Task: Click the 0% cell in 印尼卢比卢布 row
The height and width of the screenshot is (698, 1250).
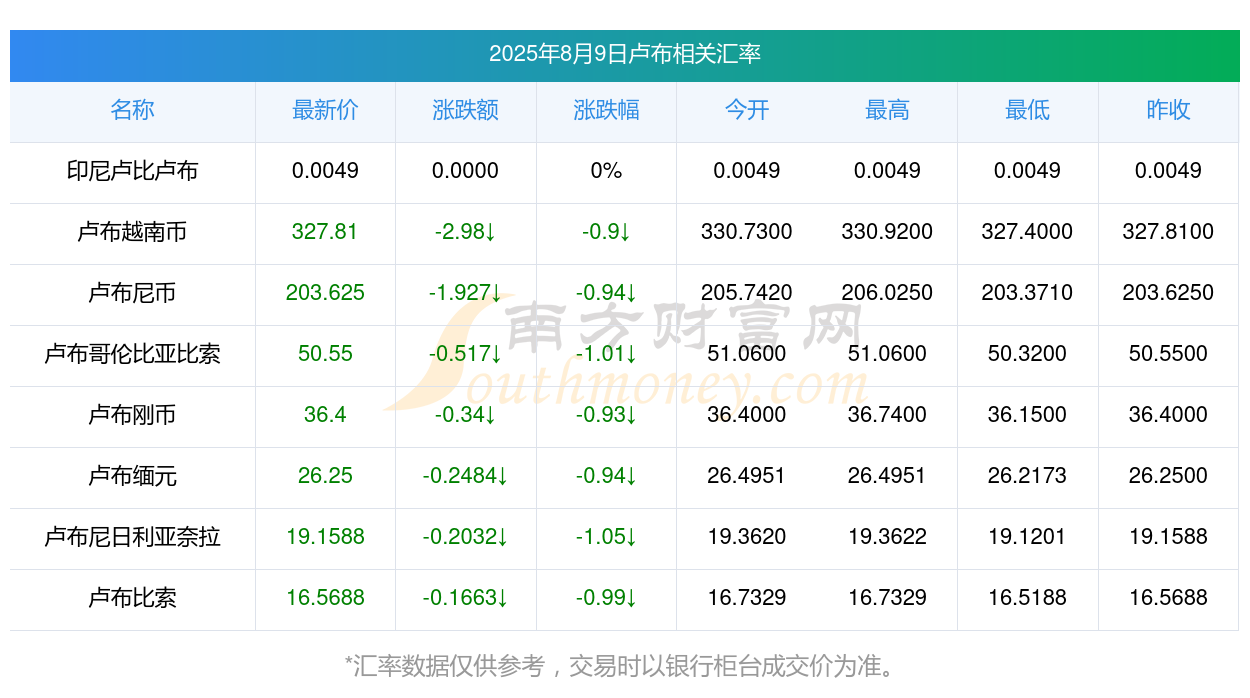Action: pyautogui.click(x=606, y=171)
